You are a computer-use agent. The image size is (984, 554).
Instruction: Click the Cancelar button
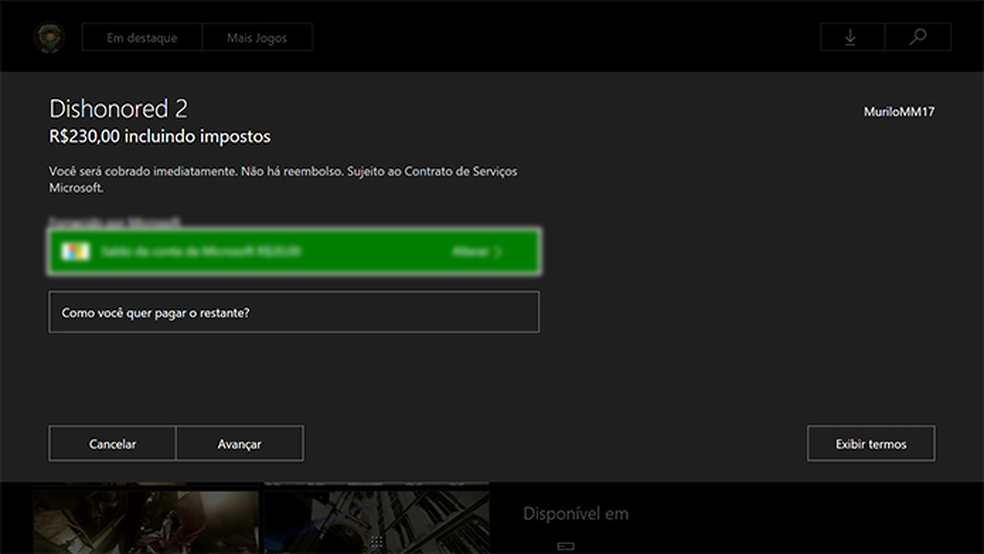point(112,444)
